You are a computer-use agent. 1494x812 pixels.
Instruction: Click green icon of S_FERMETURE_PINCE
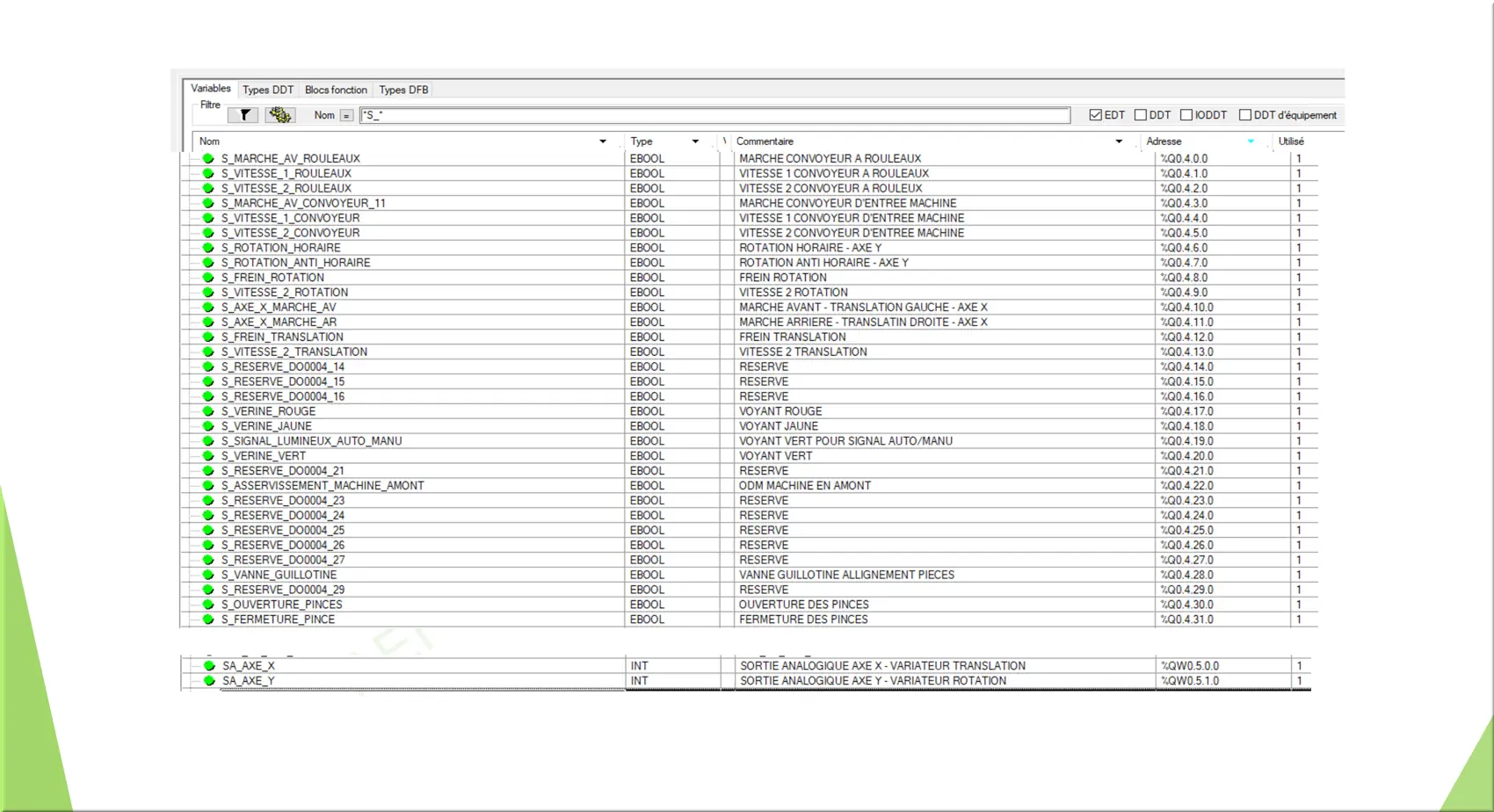[x=208, y=620]
